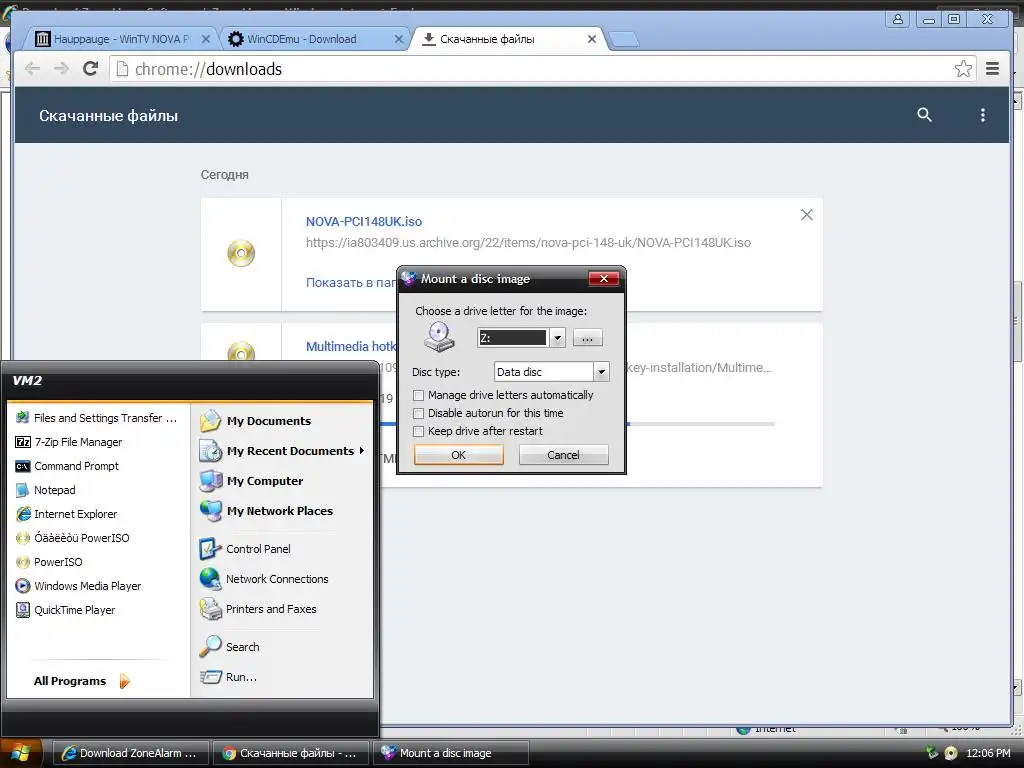Open Windows Media Player from Start menu
Viewport: 1024px width, 768px height.
pos(78,586)
